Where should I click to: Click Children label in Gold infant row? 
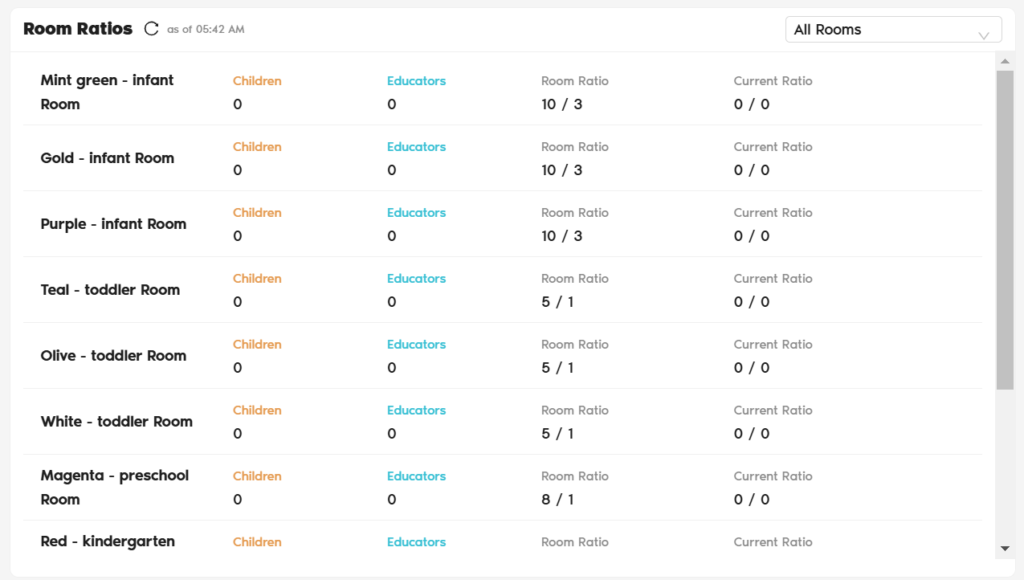257,147
